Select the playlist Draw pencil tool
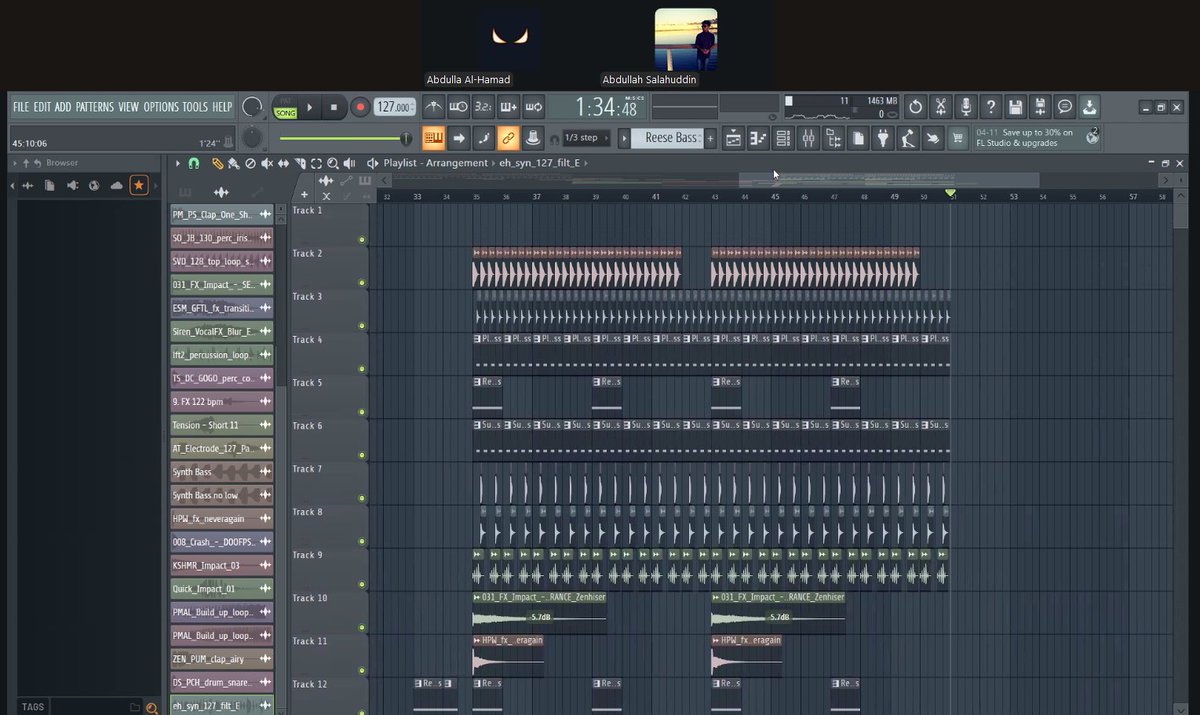The height and width of the screenshot is (715, 1200). [x=217, y=163]
